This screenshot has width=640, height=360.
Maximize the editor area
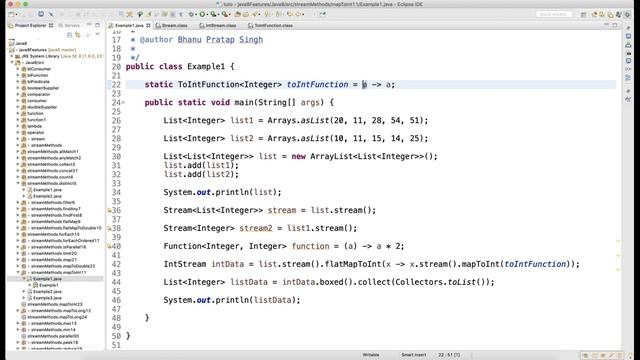615,25
